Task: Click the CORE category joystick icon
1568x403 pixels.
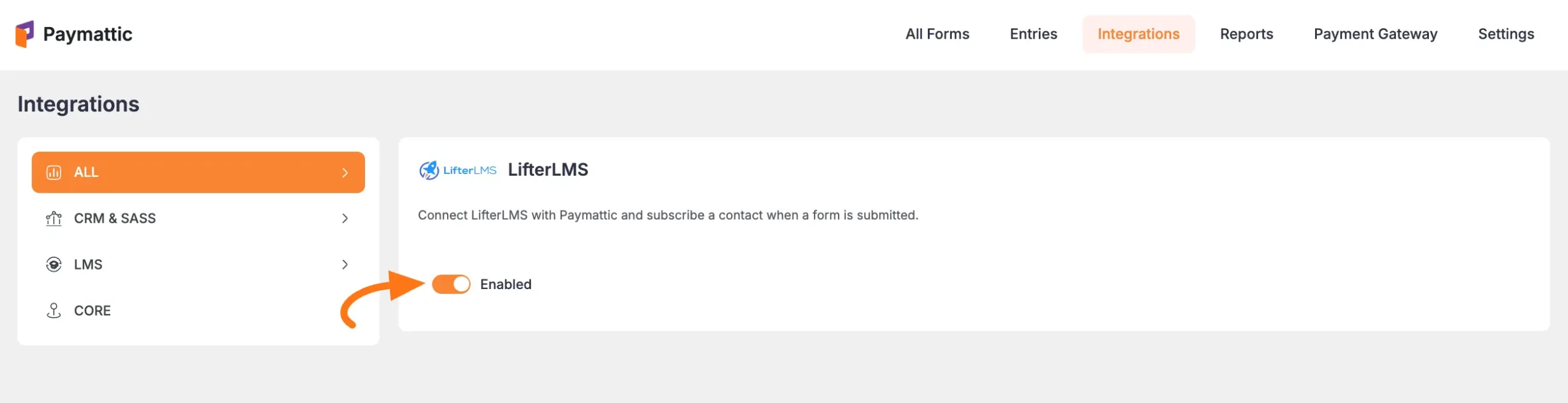Action: 55,310
